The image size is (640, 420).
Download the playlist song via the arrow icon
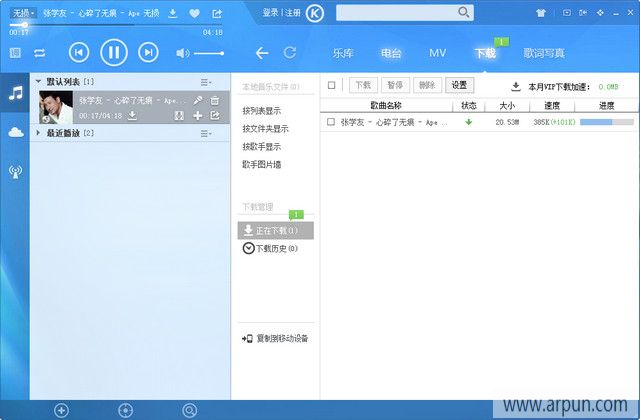(132, 116)
